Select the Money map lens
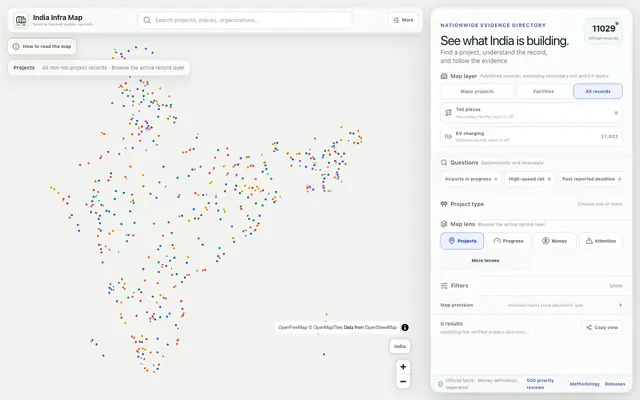 coord(554,241)
